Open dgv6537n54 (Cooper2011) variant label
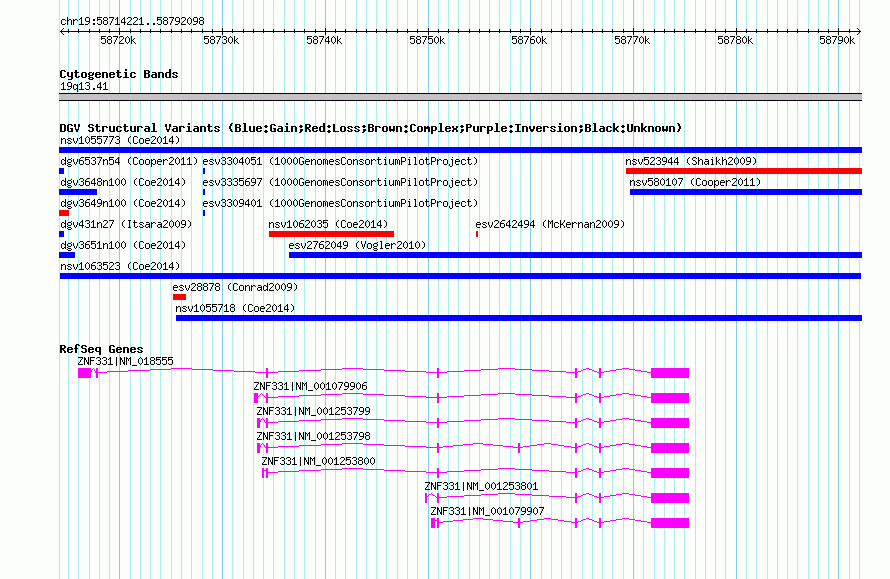The height and width of the screenshot is (579, 890). coord(129,161)
